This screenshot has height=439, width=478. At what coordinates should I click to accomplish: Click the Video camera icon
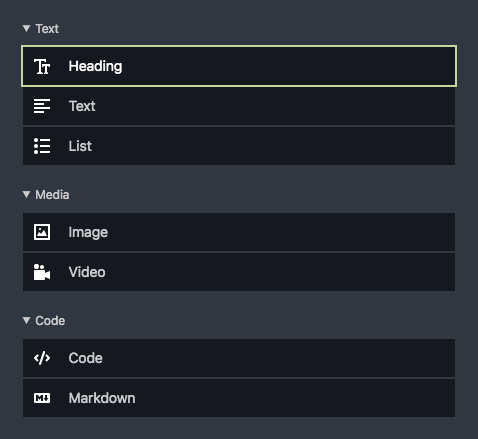(x=42, y=272)
